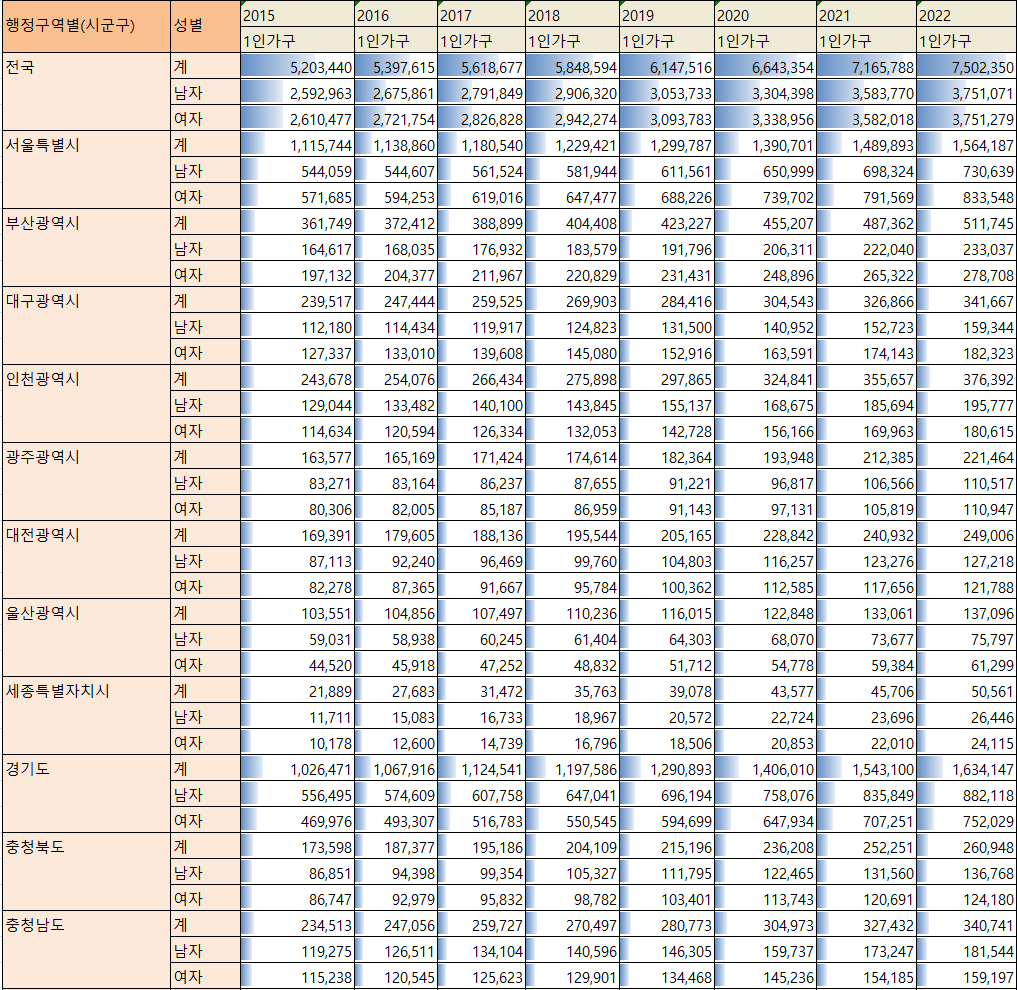This screenshot has height=990, width=1017.
Task: Select the 전국 region cell
Action: 86,91
